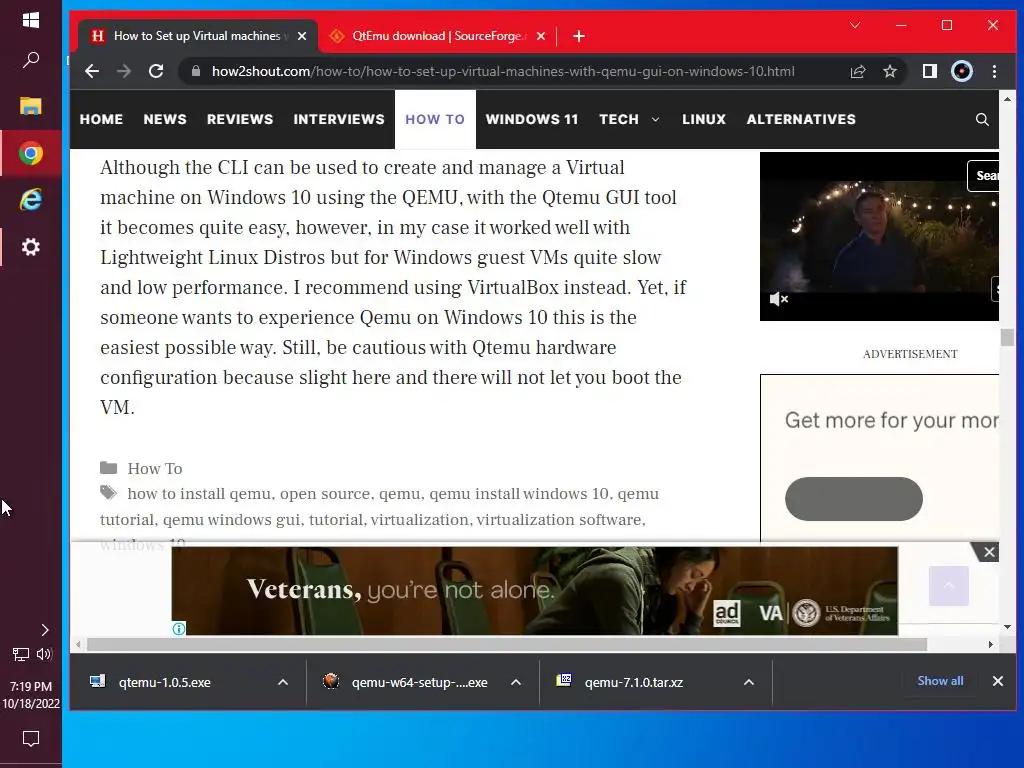This screenshot has width=1024, height=768.
Task: Click the horizontal page scrollbar
Action: pos(507,645)
